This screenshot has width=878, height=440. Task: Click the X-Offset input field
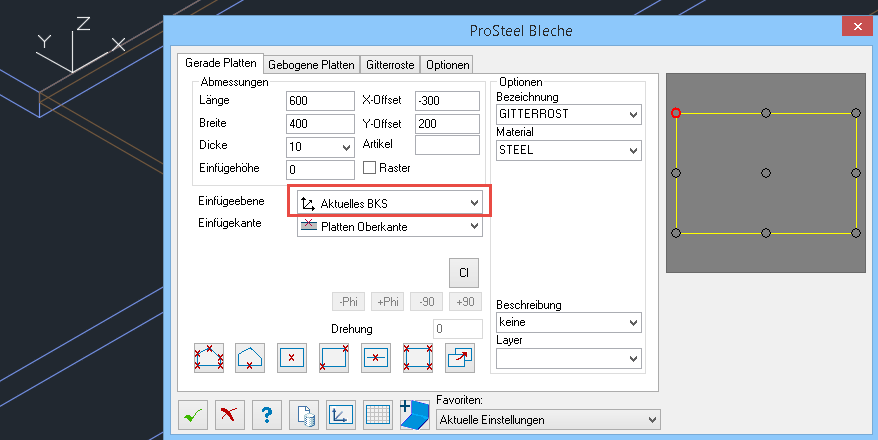pyautogui.click(x=447, y=101)
